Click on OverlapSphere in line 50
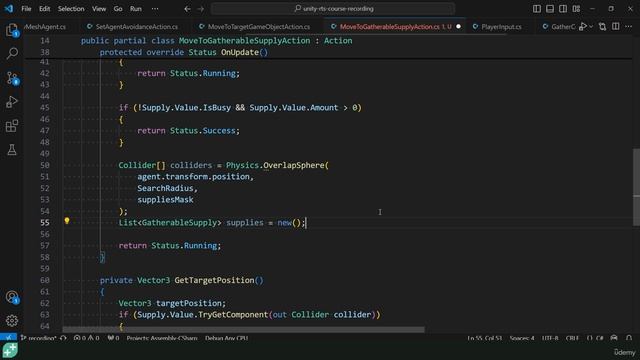Viewport: 640px width, 360px height. pyautogui.click(x=294, y=165)
